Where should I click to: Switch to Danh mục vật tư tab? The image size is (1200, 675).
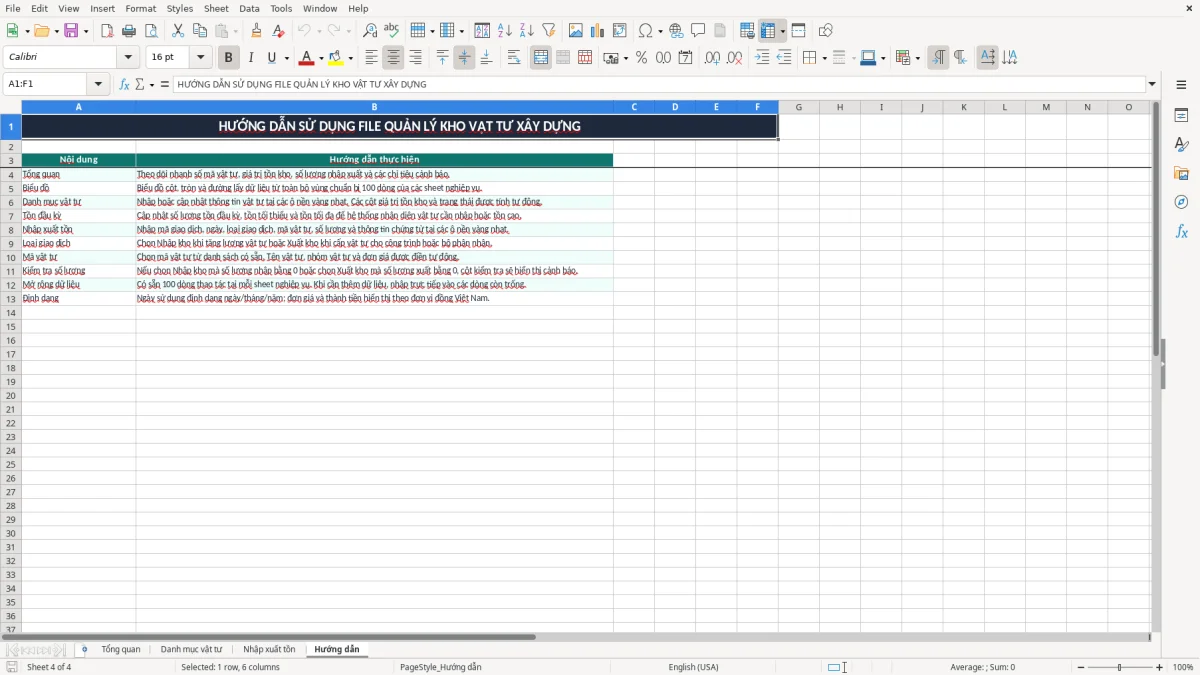click(192, 650)
